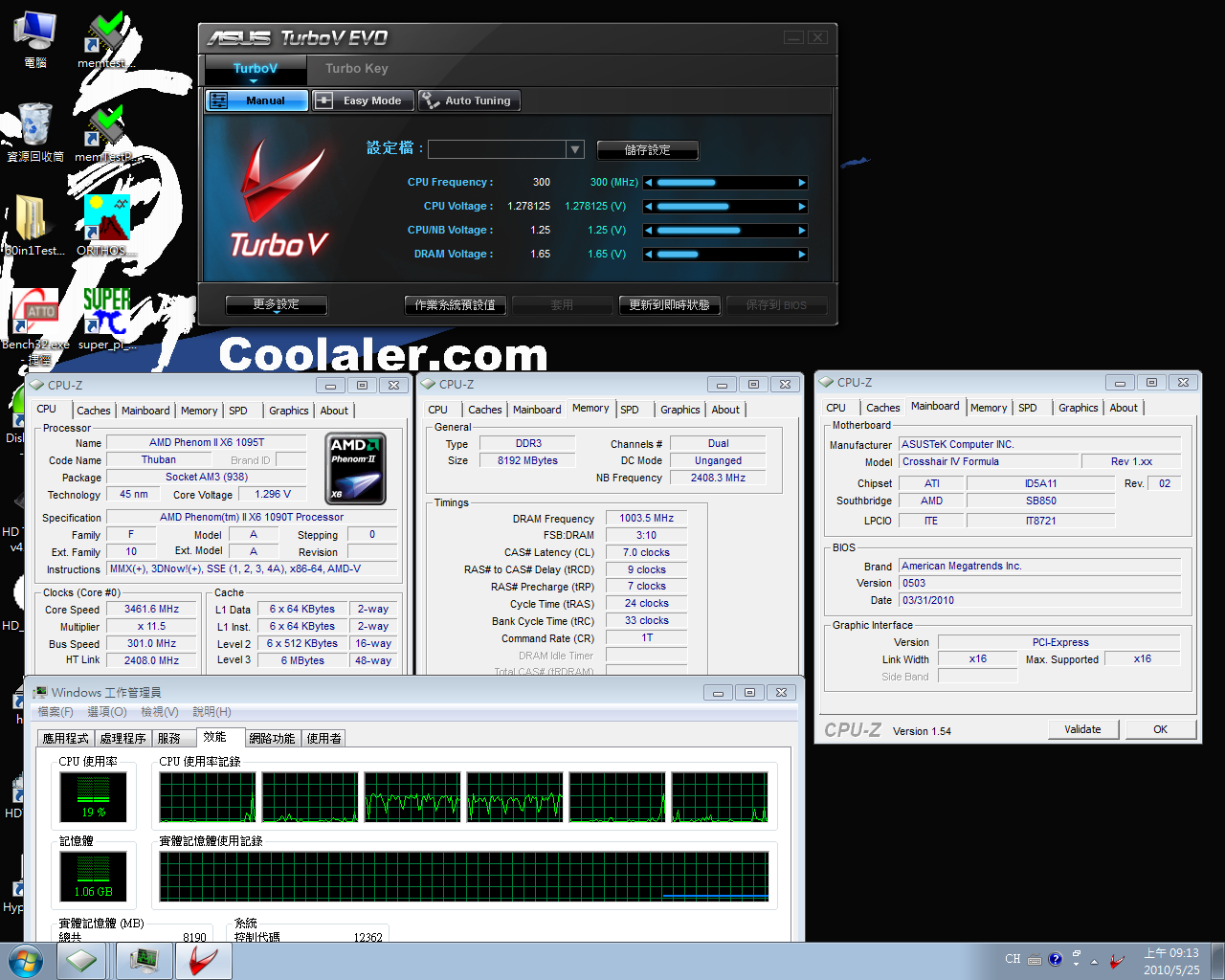
Task: Click the DRAM Voltage slider bar
Action: 725,254
